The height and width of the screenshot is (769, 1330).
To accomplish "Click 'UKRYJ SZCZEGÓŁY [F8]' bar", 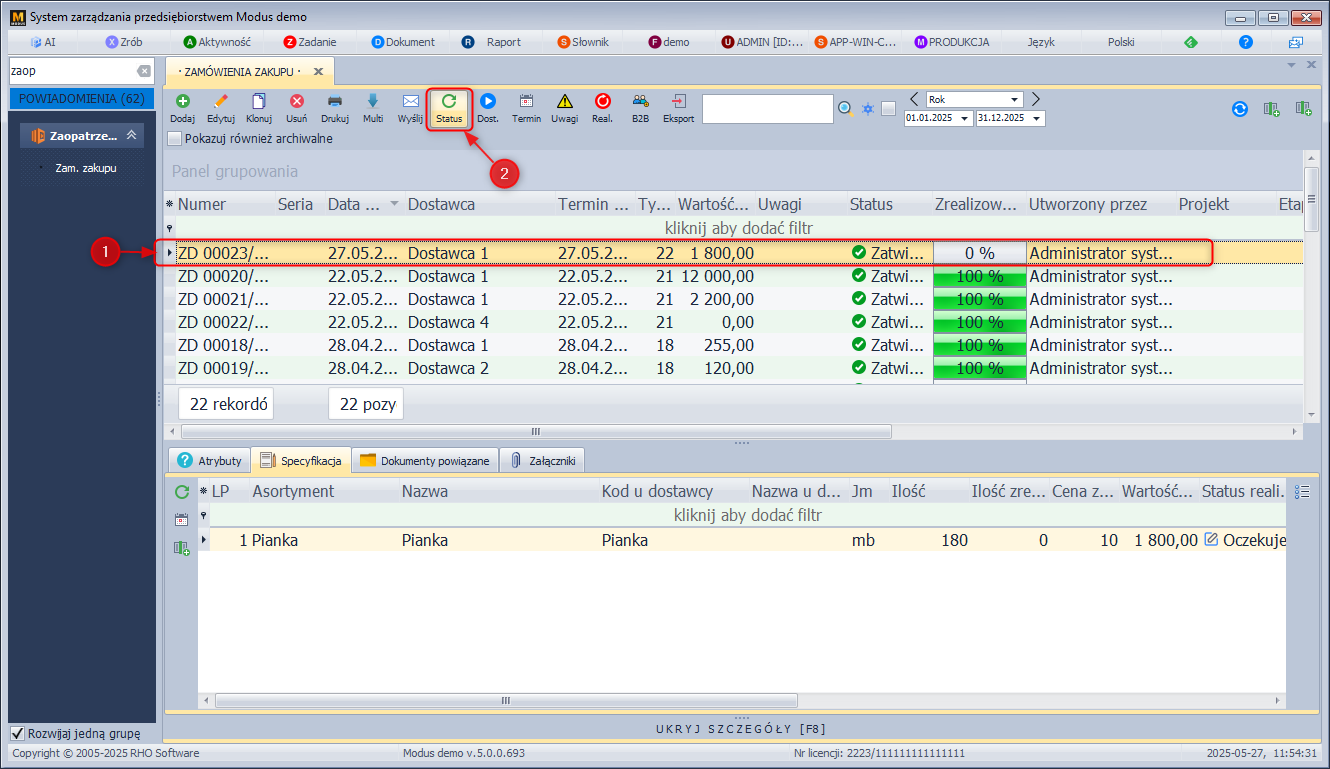I will pos(741,728).
